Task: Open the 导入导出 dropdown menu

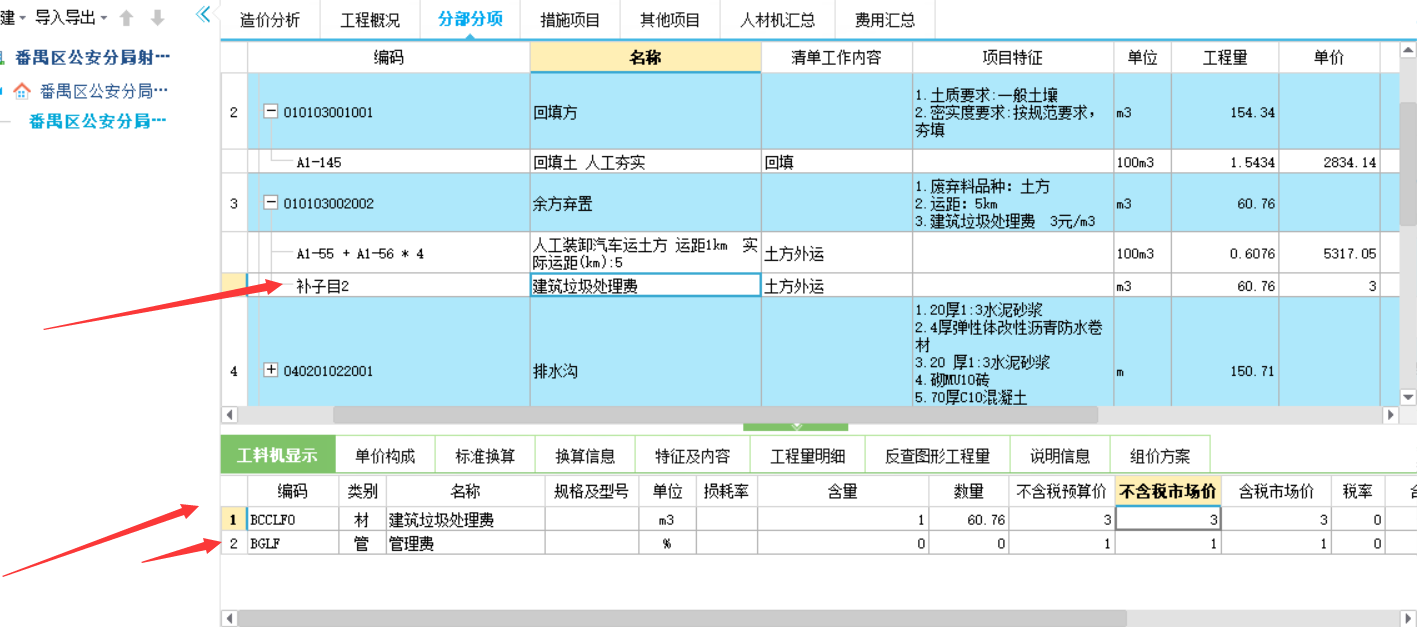Action: click(x=71, y=18)
